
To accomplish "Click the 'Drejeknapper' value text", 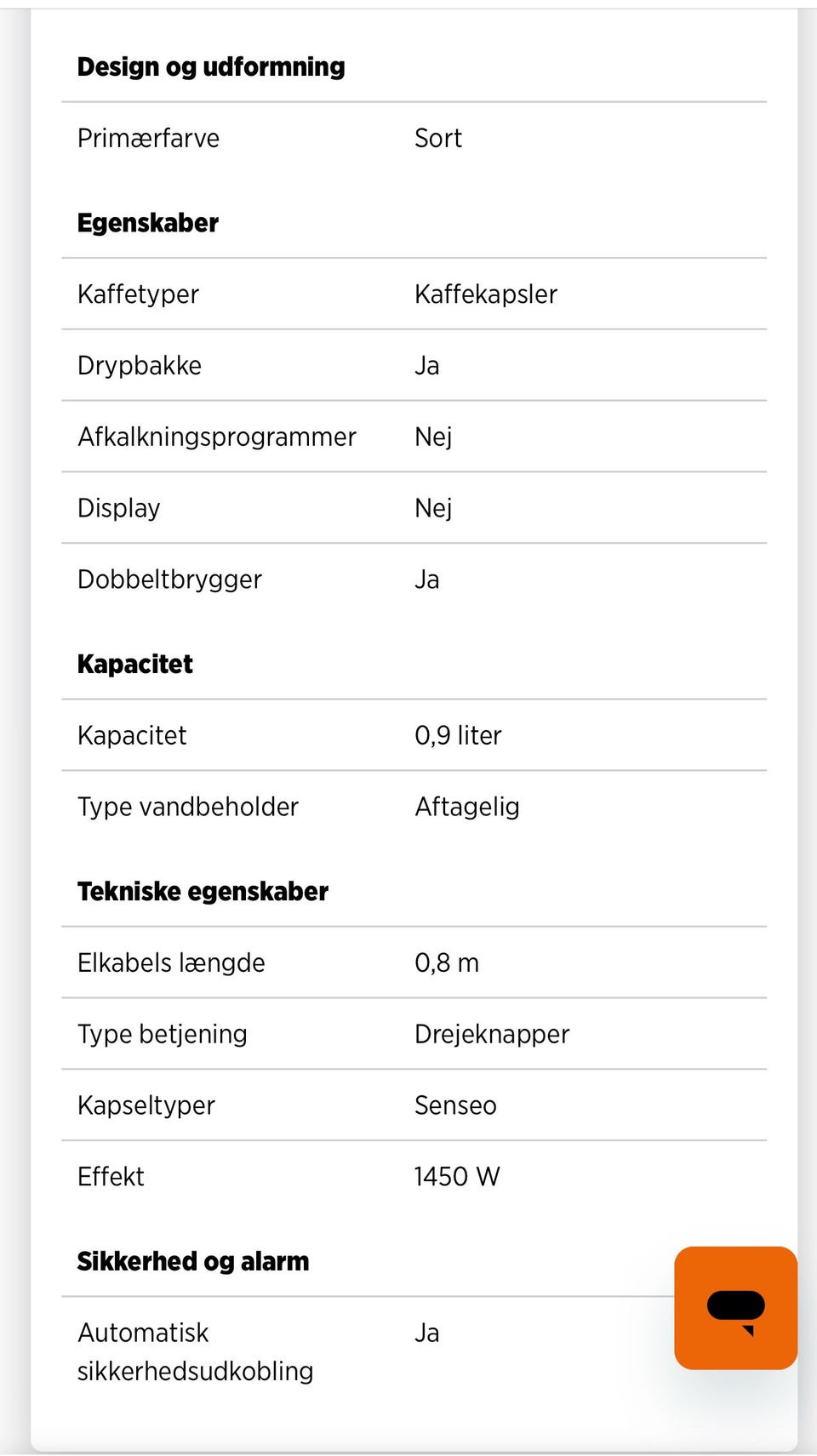I will pos(492,1034).
